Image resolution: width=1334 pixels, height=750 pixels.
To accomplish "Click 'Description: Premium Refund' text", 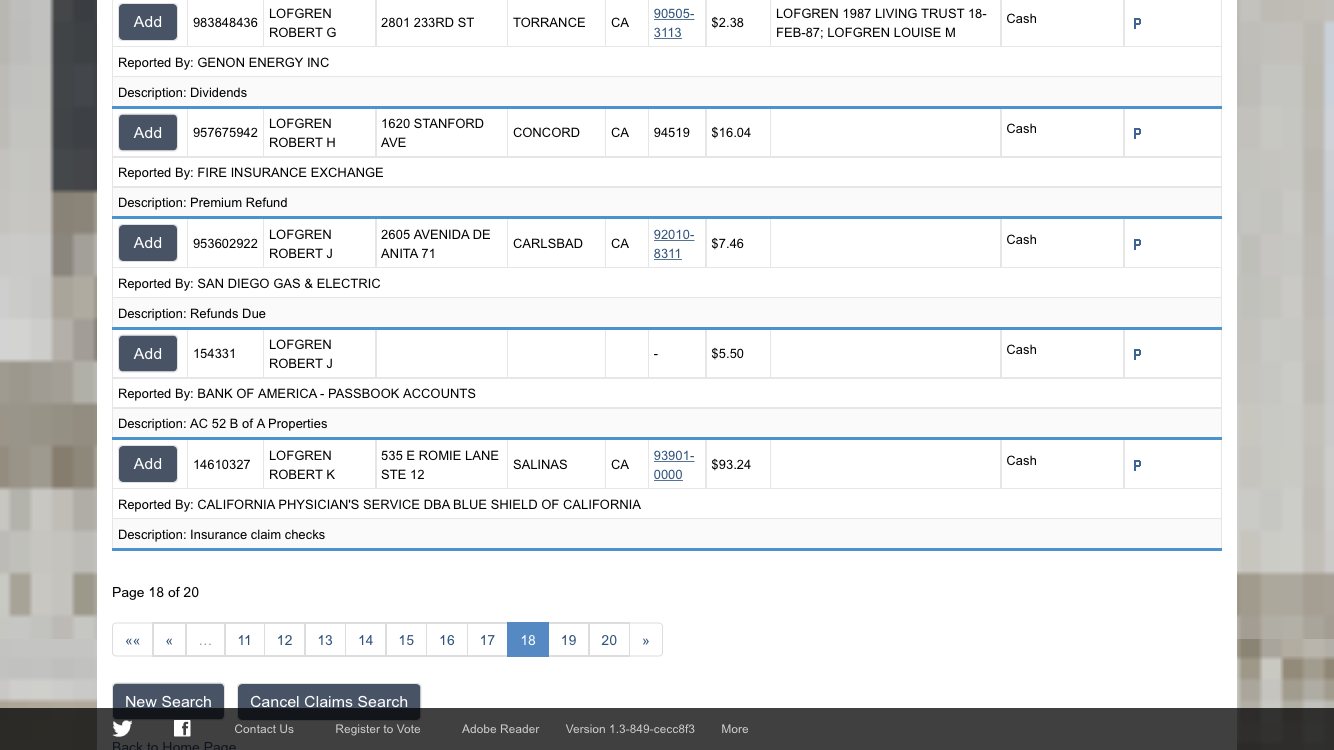I will 203,202.
